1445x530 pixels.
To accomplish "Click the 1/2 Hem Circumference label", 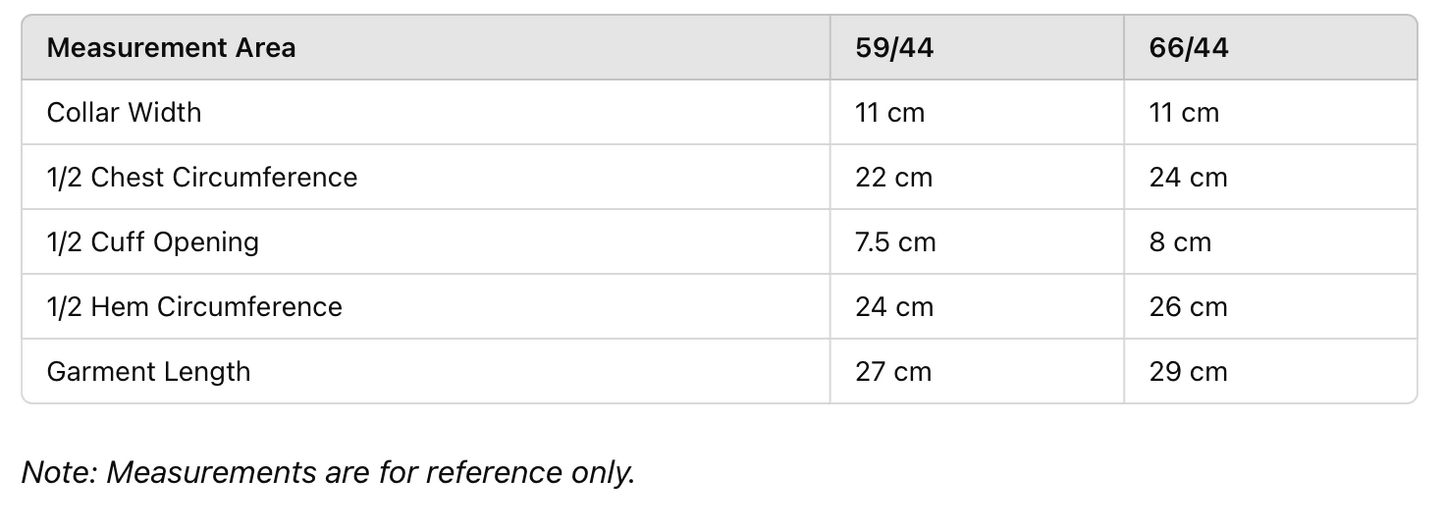I will click(194, 306).
